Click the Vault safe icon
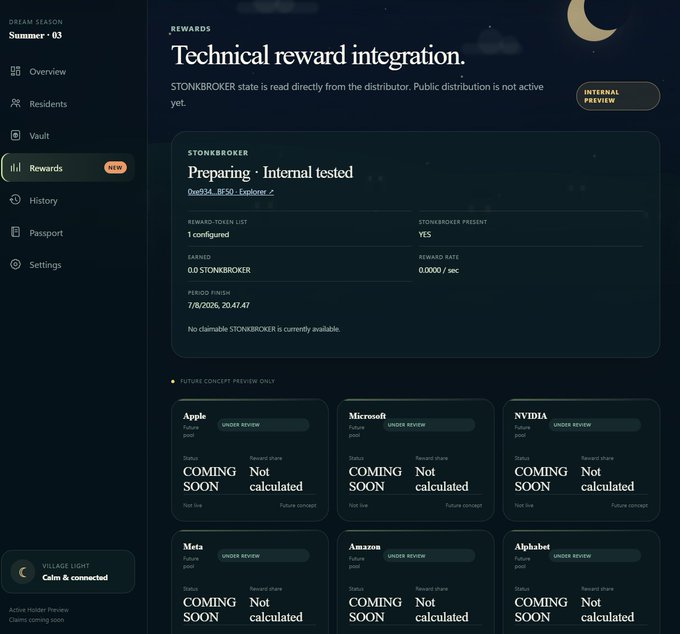Viewport: 680px width, 634px height. click(x=16, y=135)
